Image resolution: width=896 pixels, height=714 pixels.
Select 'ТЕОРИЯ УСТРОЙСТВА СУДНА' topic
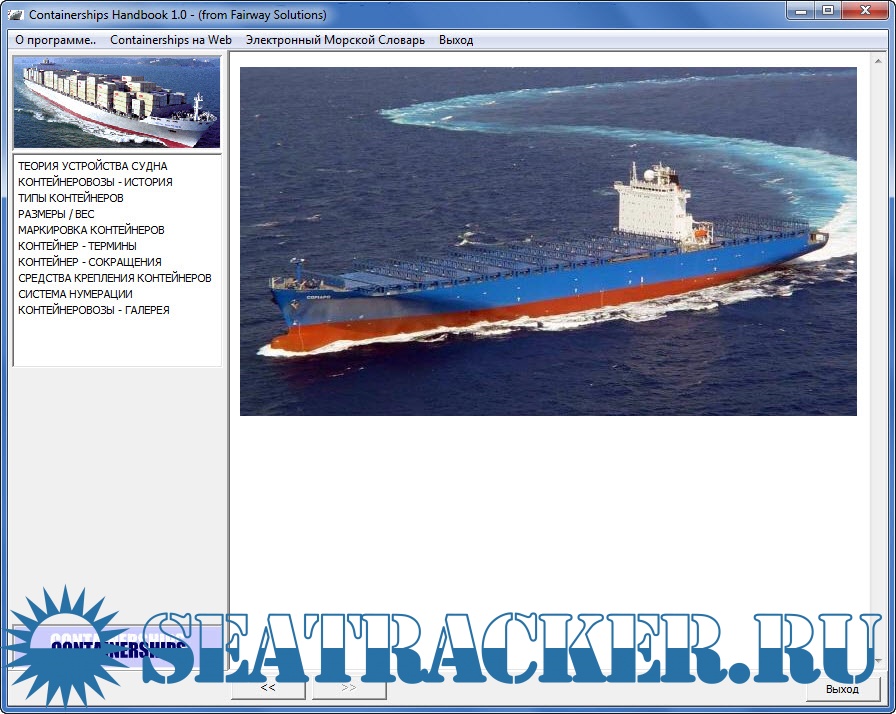[x=93, y=166]
